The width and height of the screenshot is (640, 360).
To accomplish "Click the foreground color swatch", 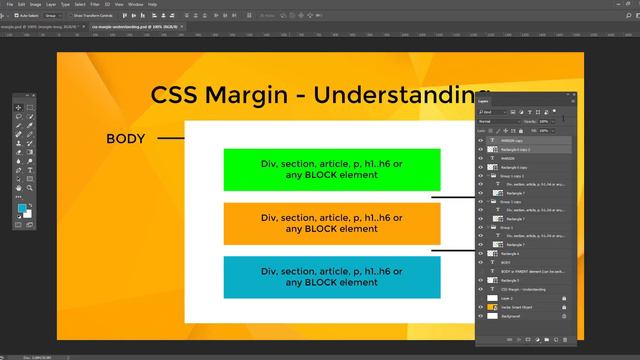I will 22,208.
